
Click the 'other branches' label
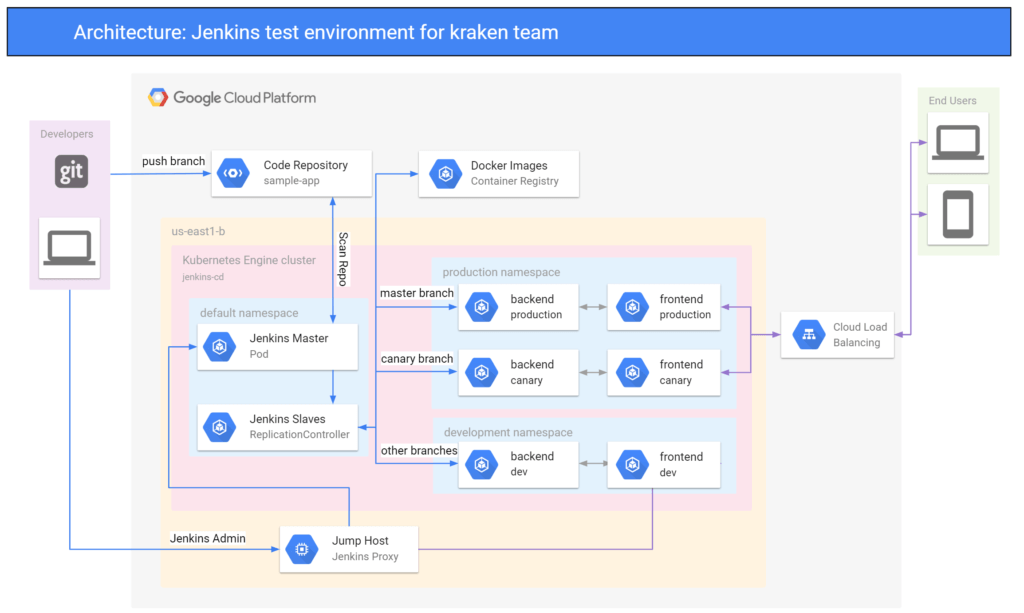(x=419, y=450)
